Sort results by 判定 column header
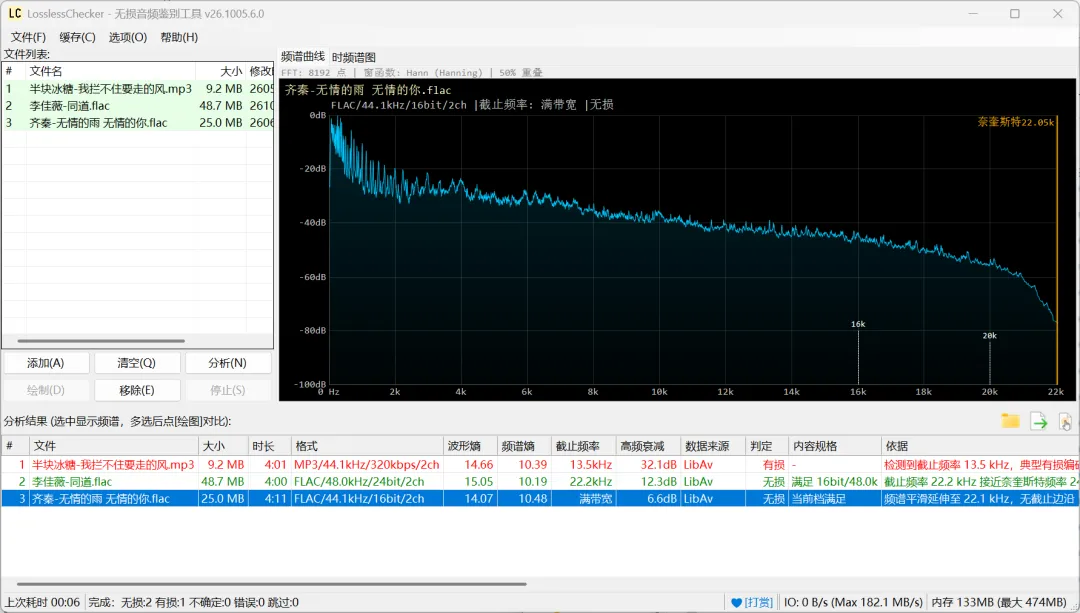This screenshot has width=1080, height=613. click(x=767, y=446)
